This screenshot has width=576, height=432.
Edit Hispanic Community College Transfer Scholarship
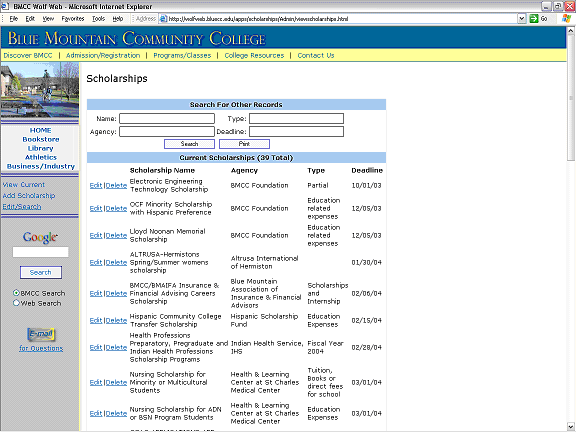click(96, 320)
